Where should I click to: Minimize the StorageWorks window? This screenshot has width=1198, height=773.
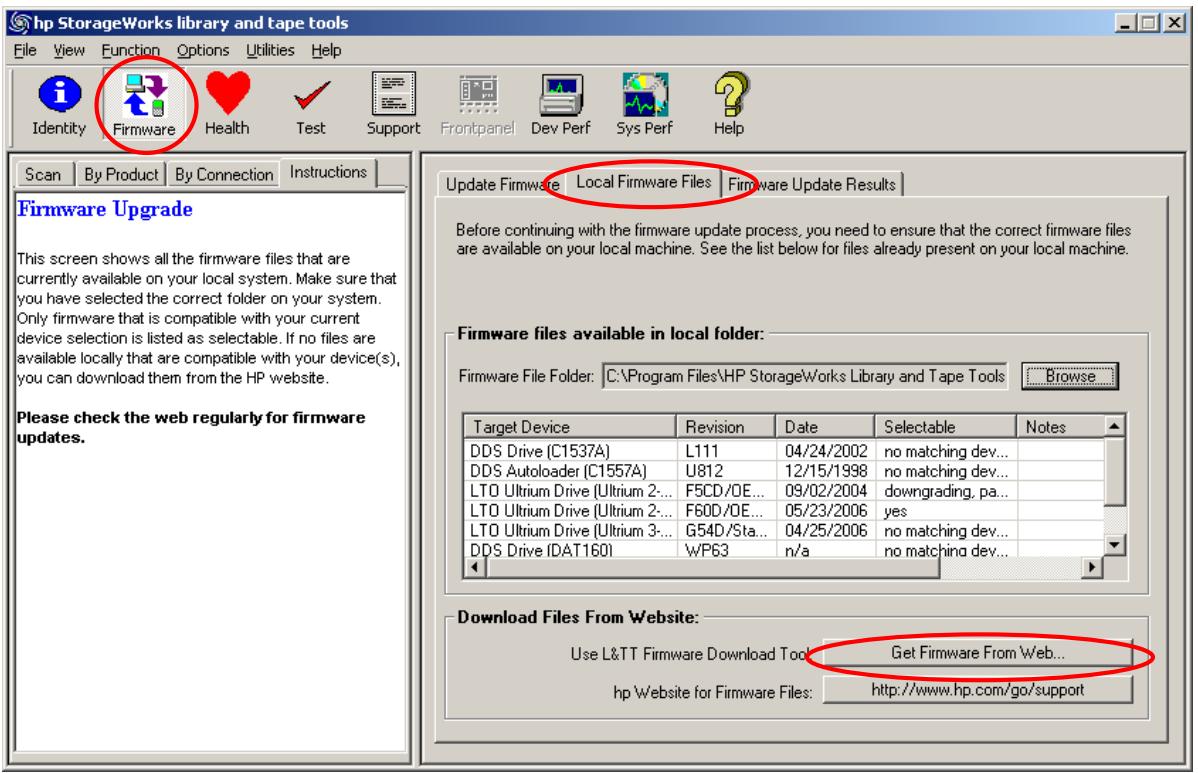coord(1125,23)
